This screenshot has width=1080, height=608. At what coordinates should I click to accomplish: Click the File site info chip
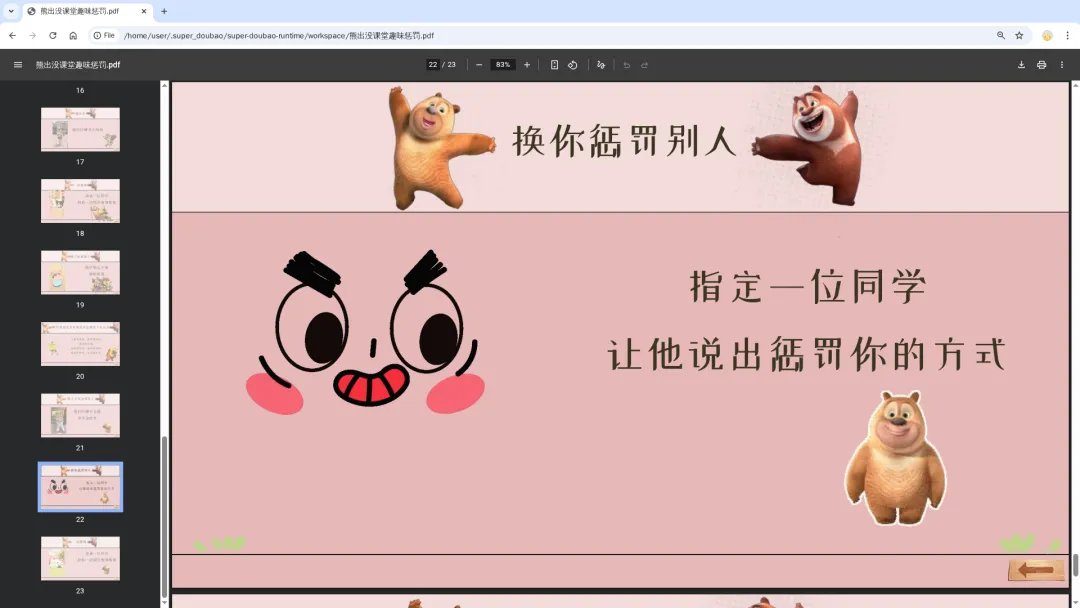(105, 35)
